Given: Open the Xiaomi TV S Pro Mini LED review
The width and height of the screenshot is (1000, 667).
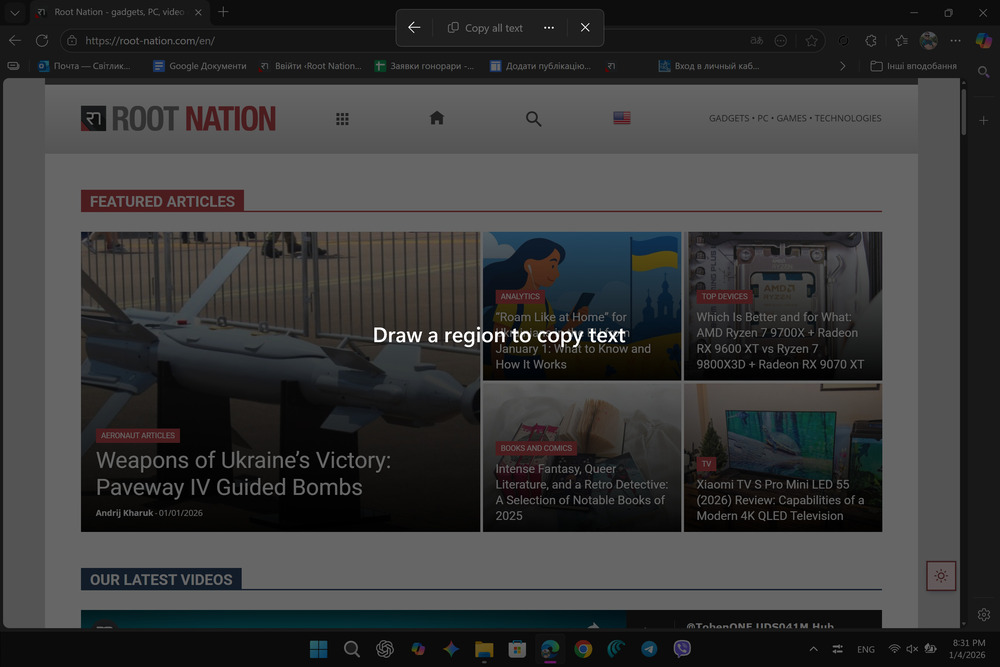Looking at the screenshot, I should (x=780, y=500).
